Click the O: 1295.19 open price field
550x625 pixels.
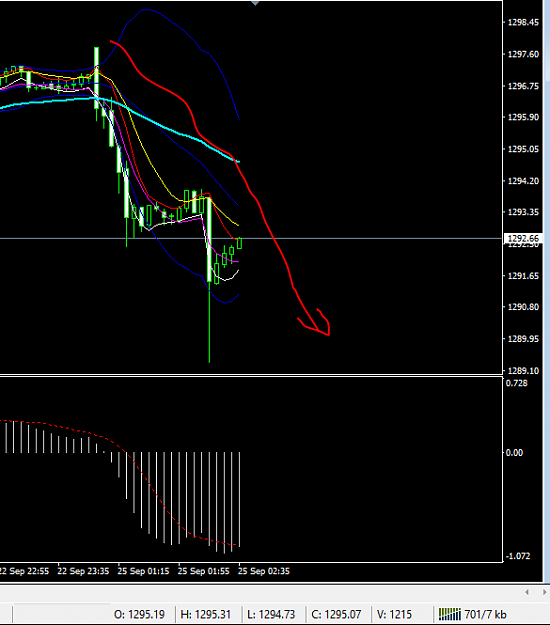coord(139,614)
